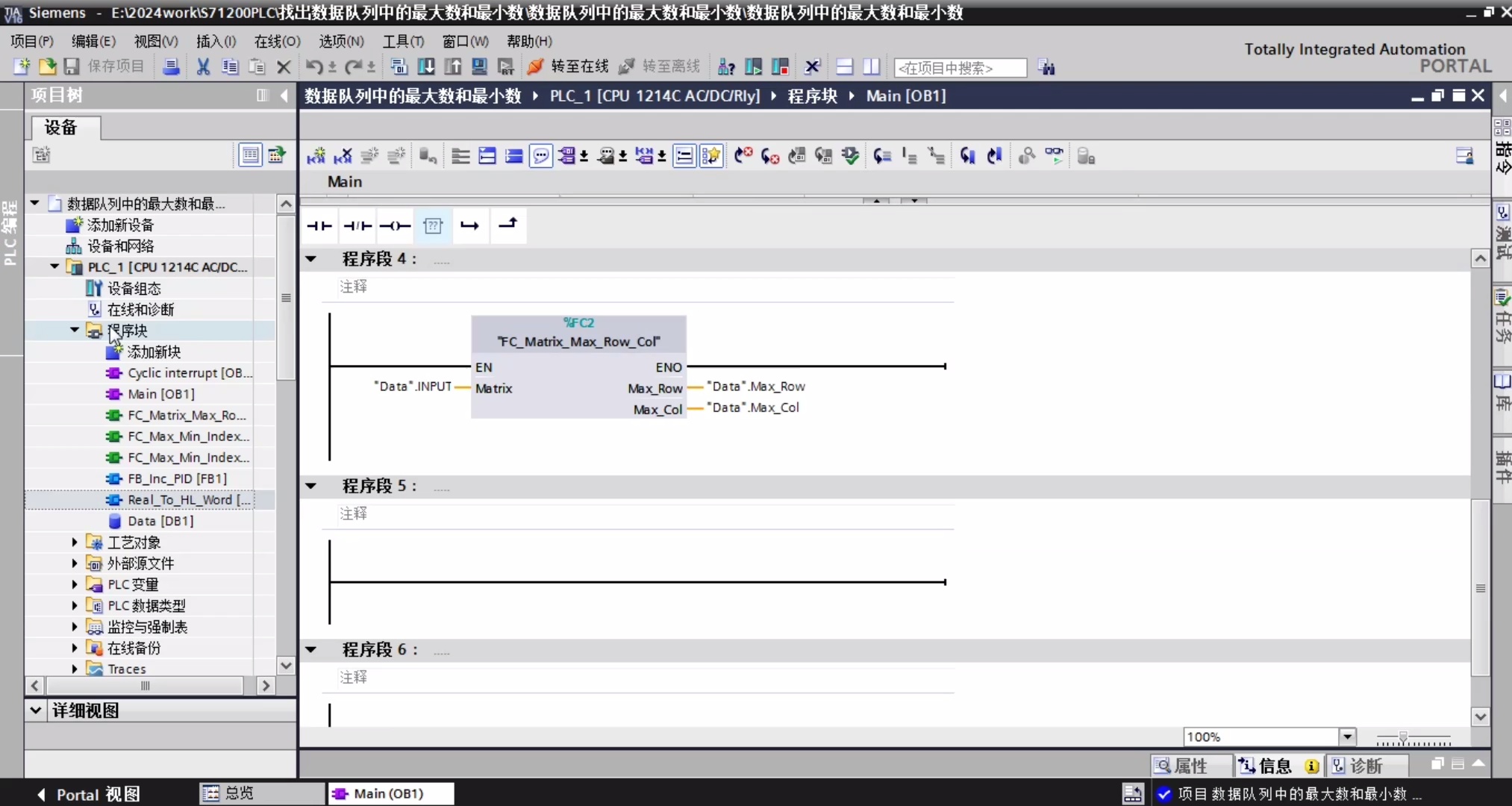The image size is (1512, 806).
Task: Click the undo arrow icon
Action: click(313, 67)
